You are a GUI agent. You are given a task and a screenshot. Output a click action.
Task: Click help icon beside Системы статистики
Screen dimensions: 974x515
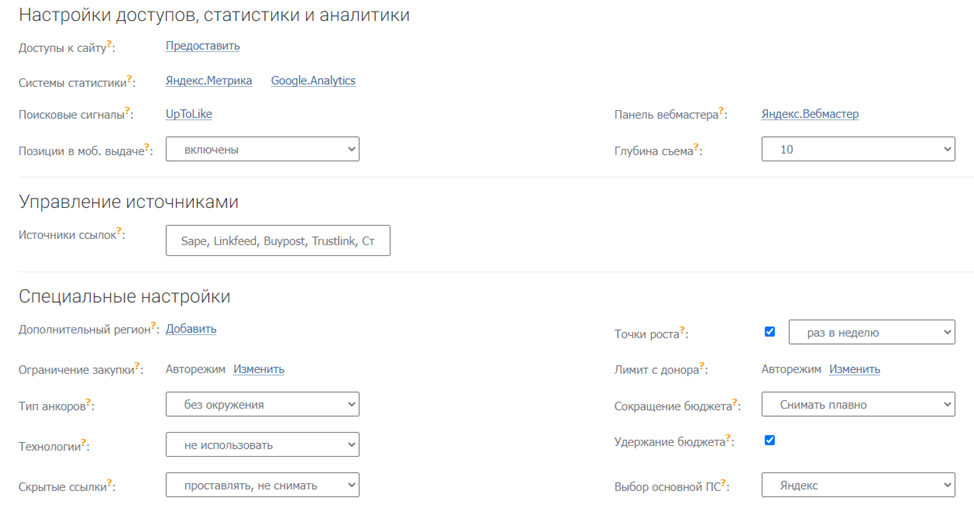tap(132, 79)
